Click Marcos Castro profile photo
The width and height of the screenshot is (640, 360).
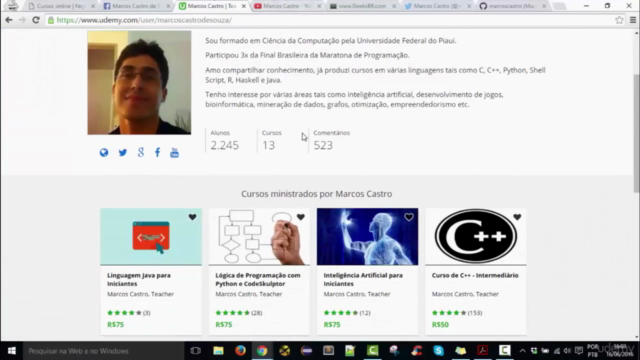(139, 82)
